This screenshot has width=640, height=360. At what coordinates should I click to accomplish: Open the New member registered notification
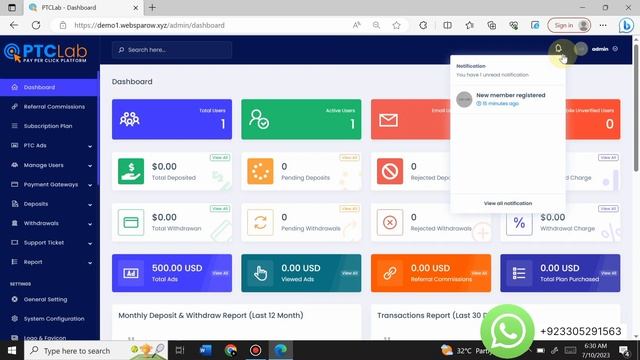(508, 99)
